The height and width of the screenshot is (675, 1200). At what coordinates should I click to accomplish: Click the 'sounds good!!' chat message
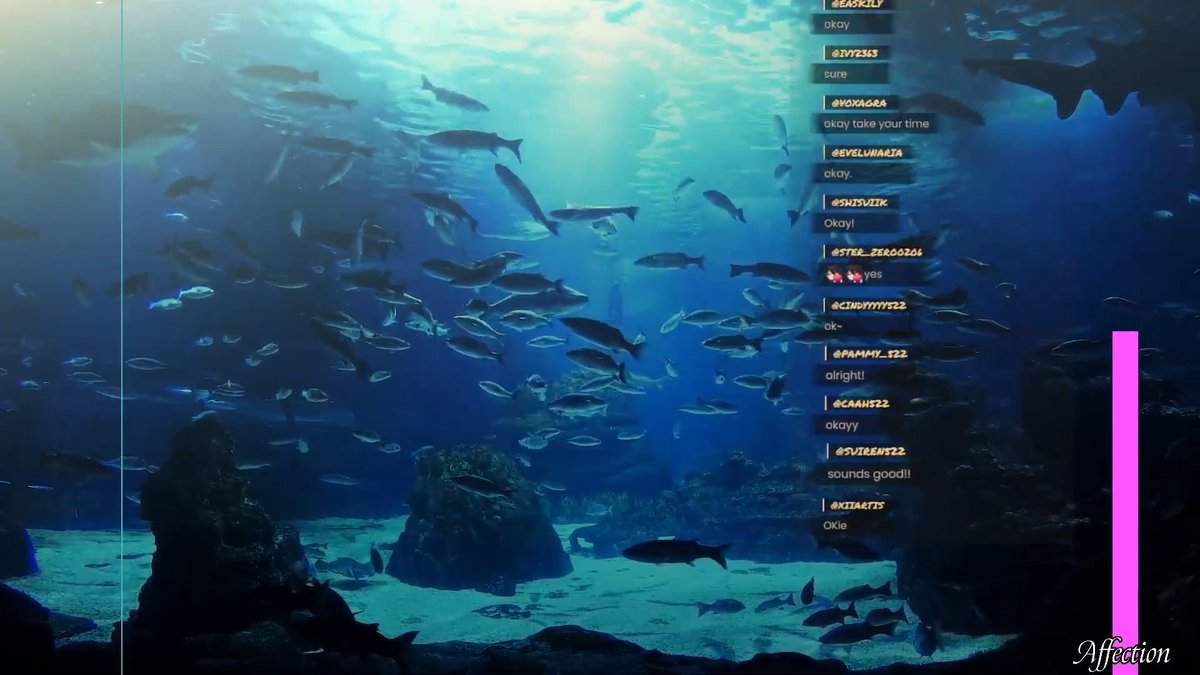click(x=869, y=474)
